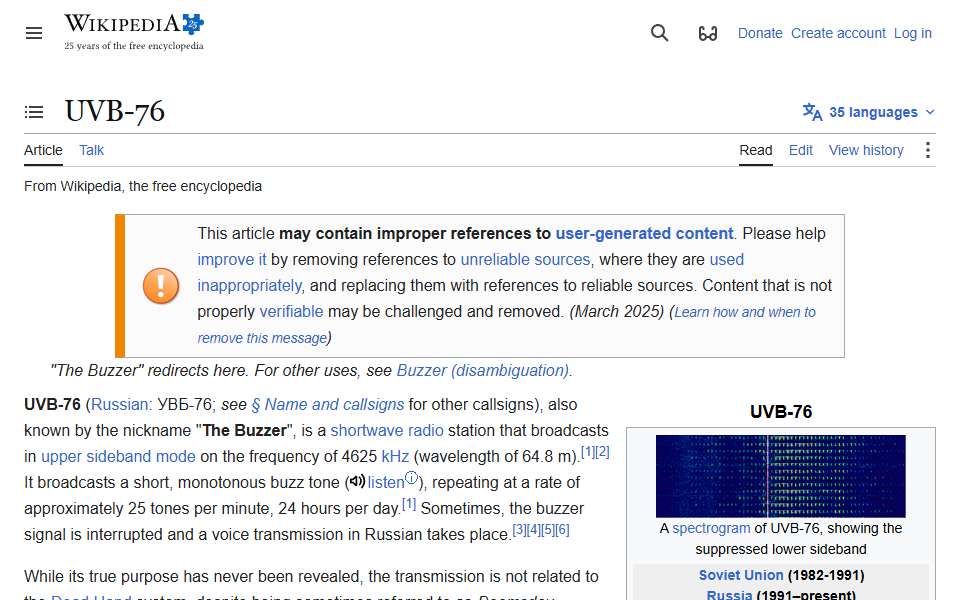Switch to the Article tab
The image size is (960, 600).
pyautogui.click(x=43, y=150)
